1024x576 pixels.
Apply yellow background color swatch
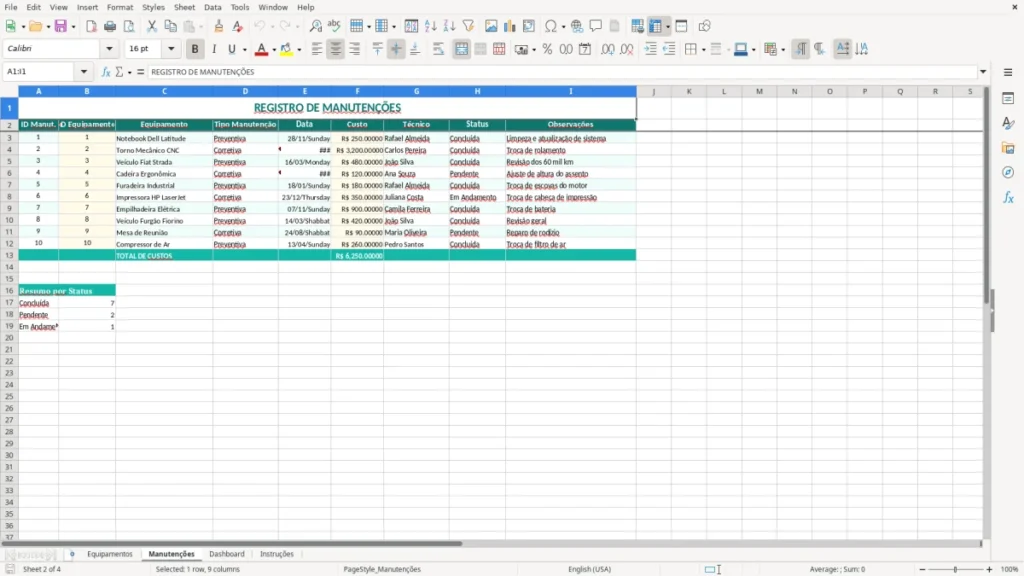[x=286, y=49]
